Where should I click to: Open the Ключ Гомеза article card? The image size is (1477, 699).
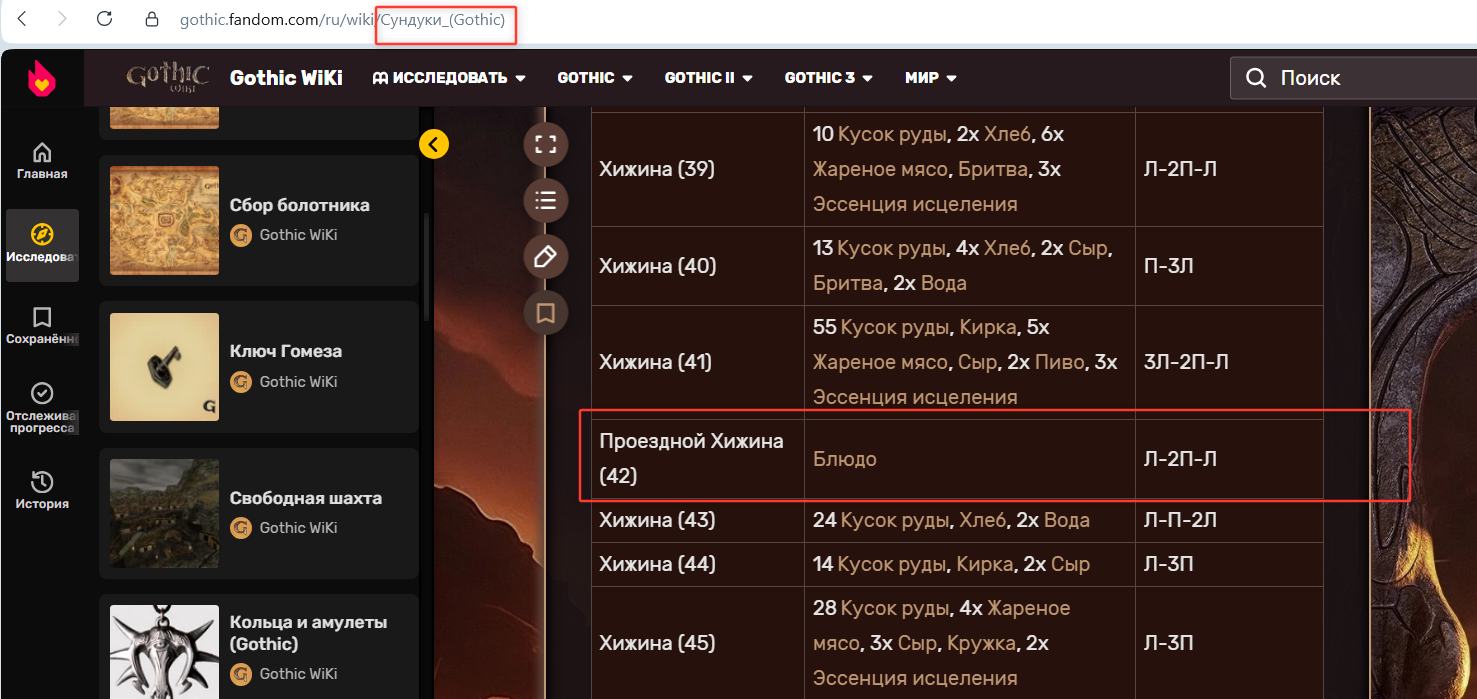click(259, 367)
